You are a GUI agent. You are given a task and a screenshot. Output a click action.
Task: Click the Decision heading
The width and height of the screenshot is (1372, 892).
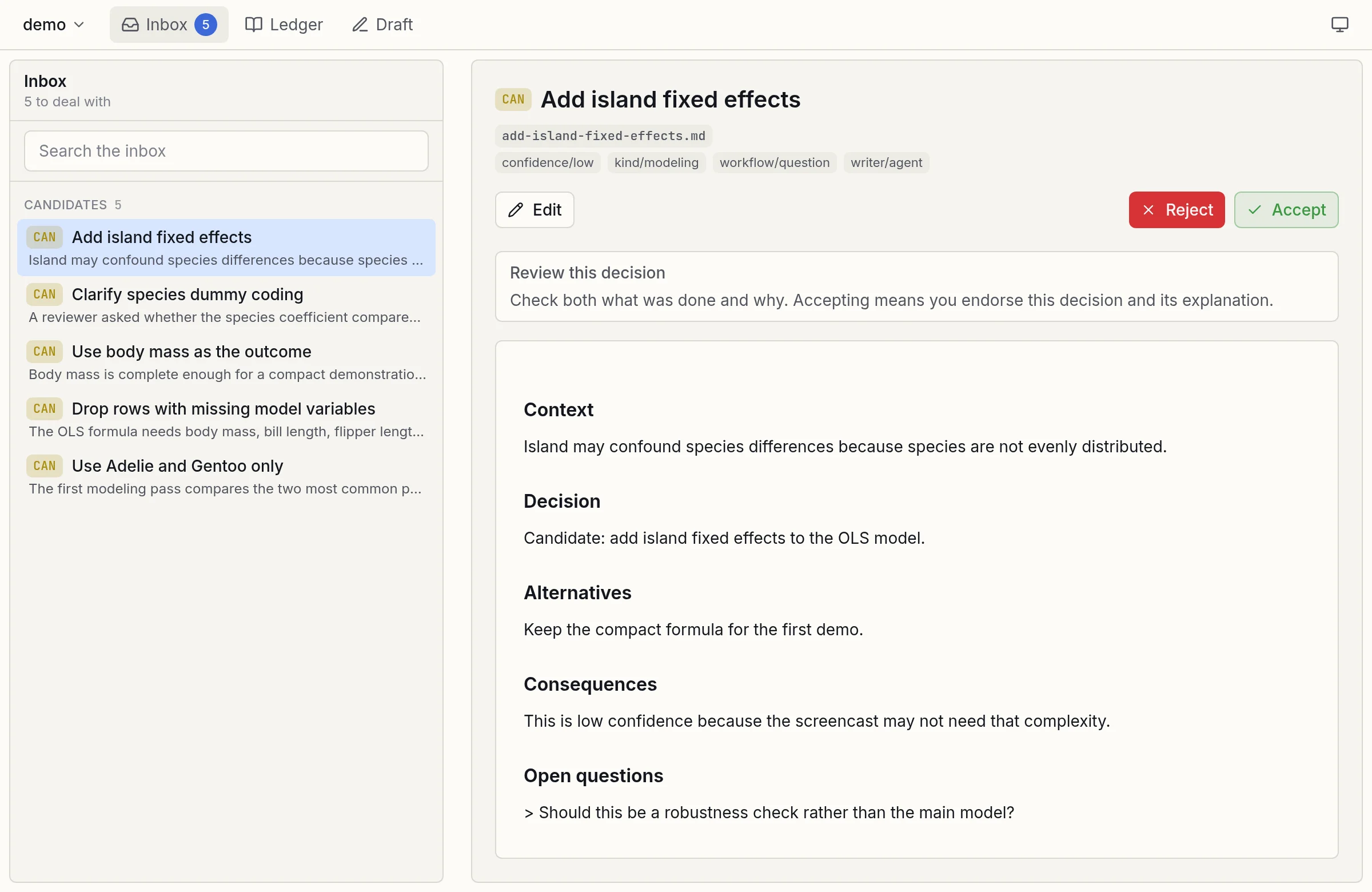(x=561, y=501)
